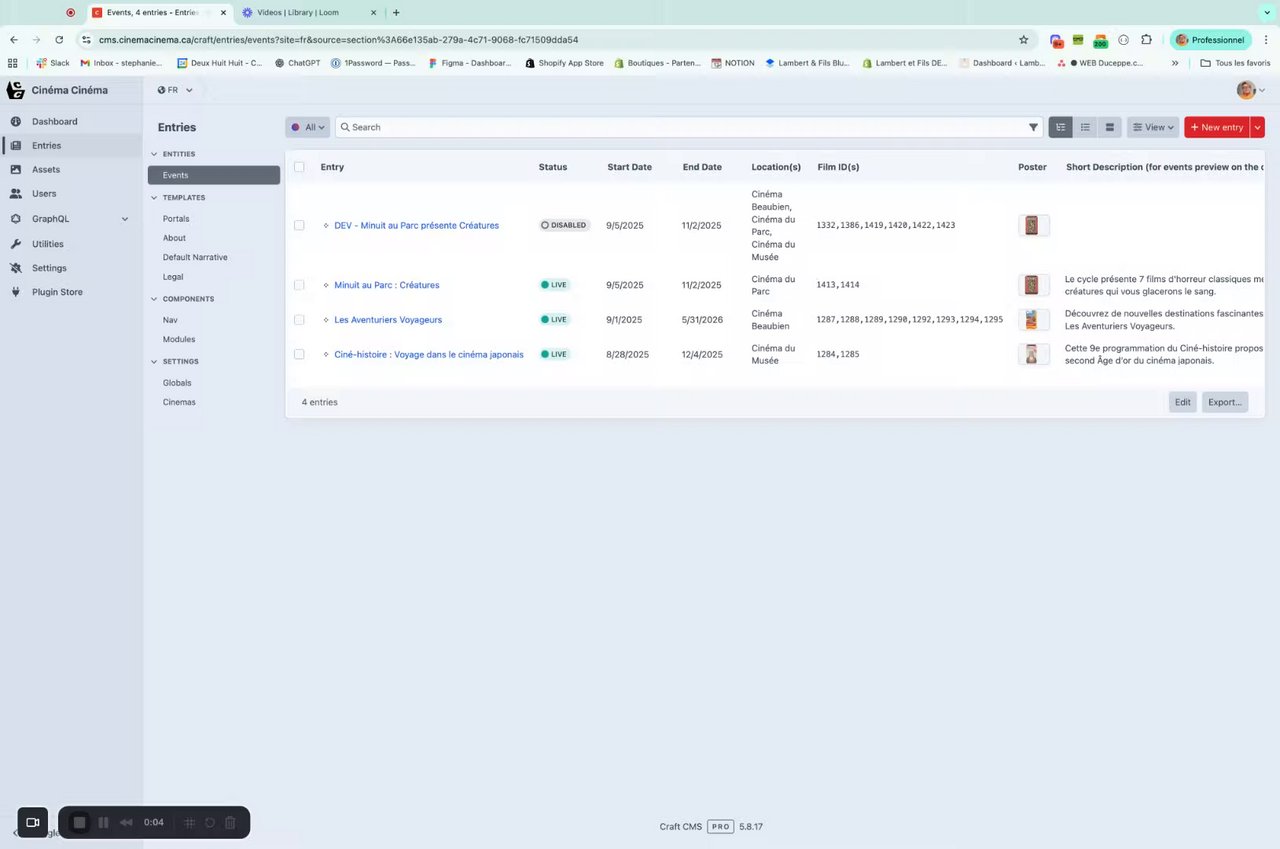Expand the New entry dropdown arrow
Screen dimensions: 1280x849
1258,127
